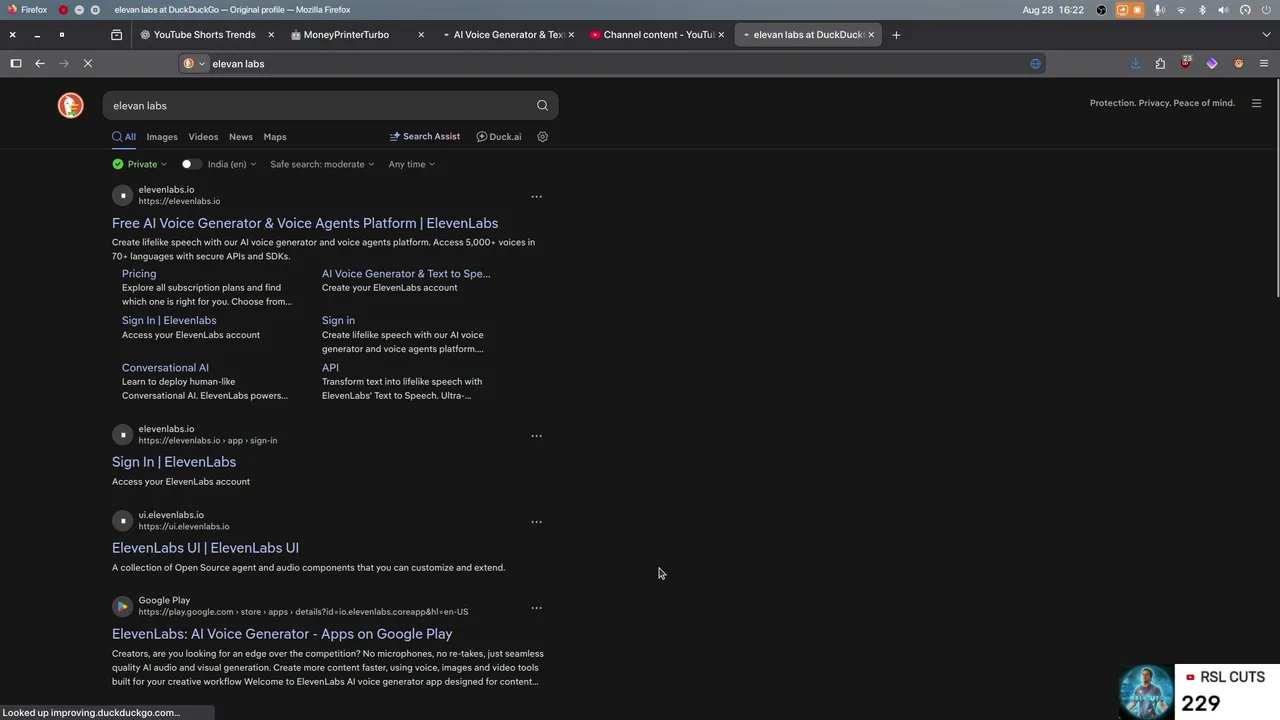Open the Sign In | ElevenLabs result heading
Viewport: 1280px width, 720px height.
pos(174,462)
